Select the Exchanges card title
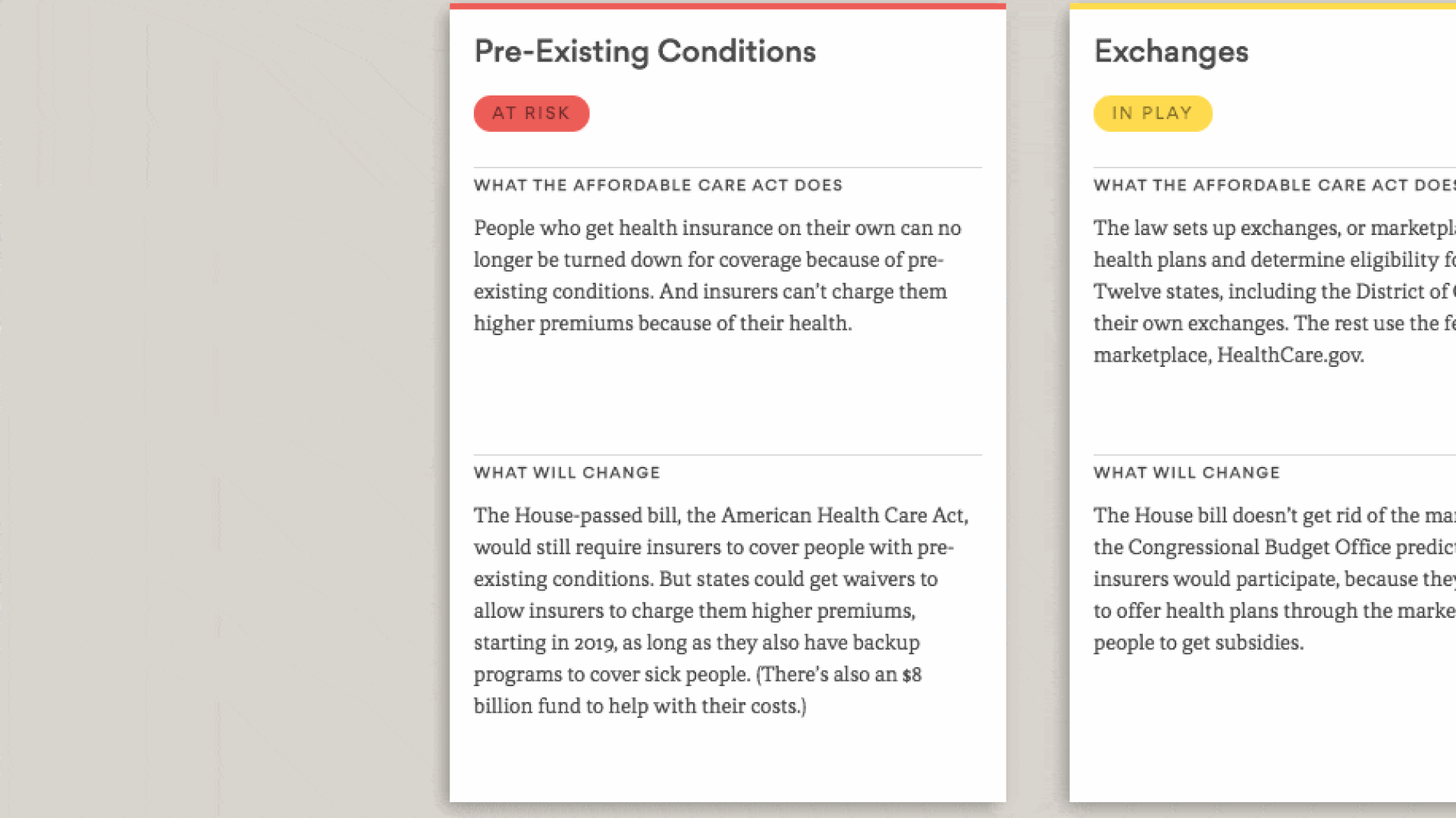This screenshot has width=1456, height=818. [1171, 52]
